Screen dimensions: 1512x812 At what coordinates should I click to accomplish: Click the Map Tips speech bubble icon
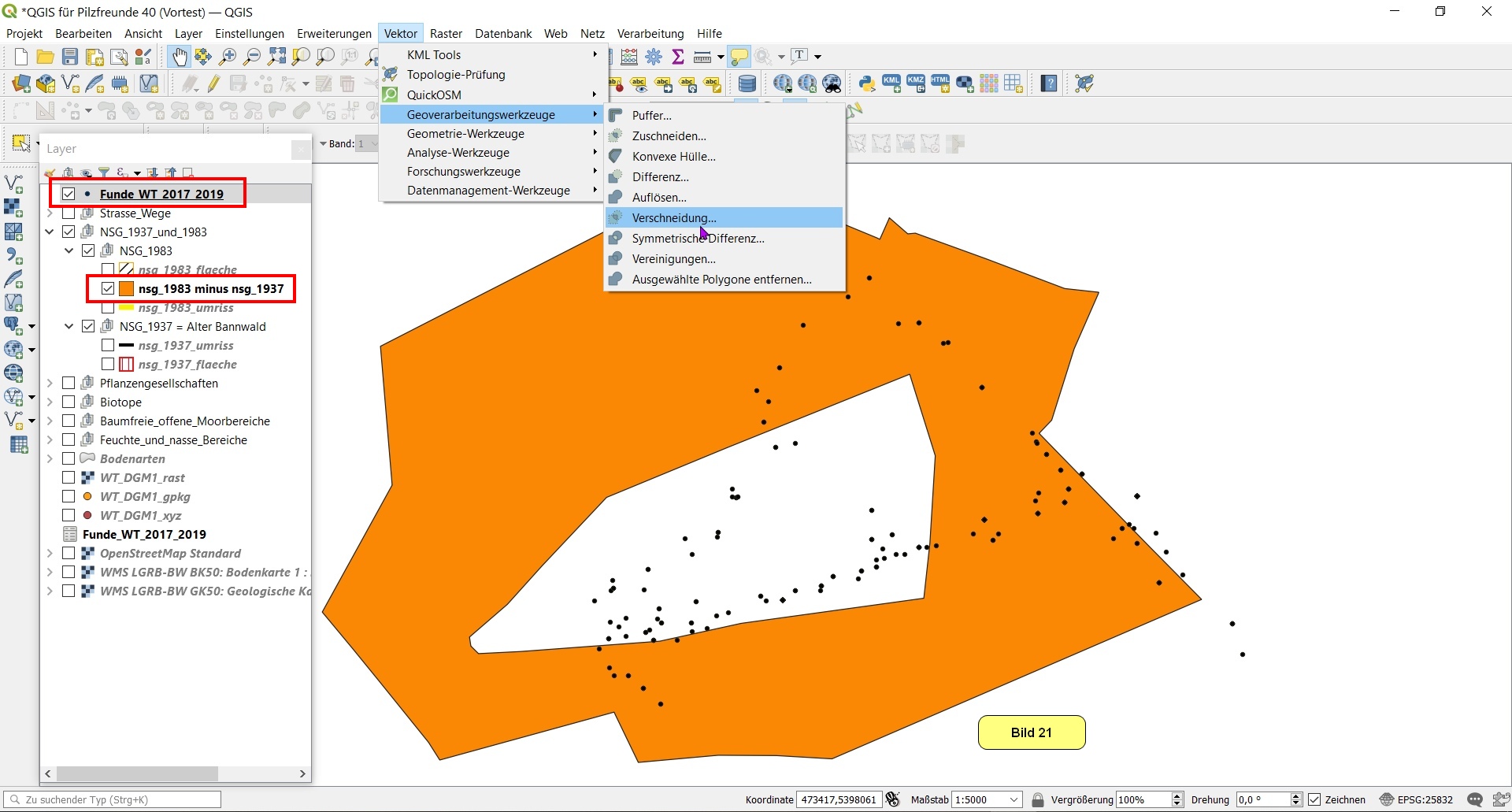(739, 57)
